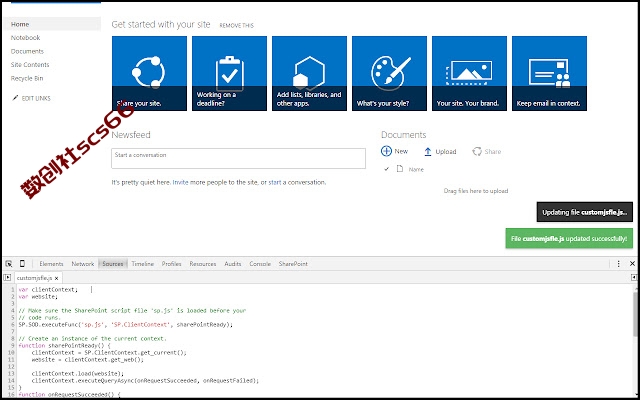Click the Share sync icon in Documents
This screenshot has height=400, width=640.
[x=476, y=151]
